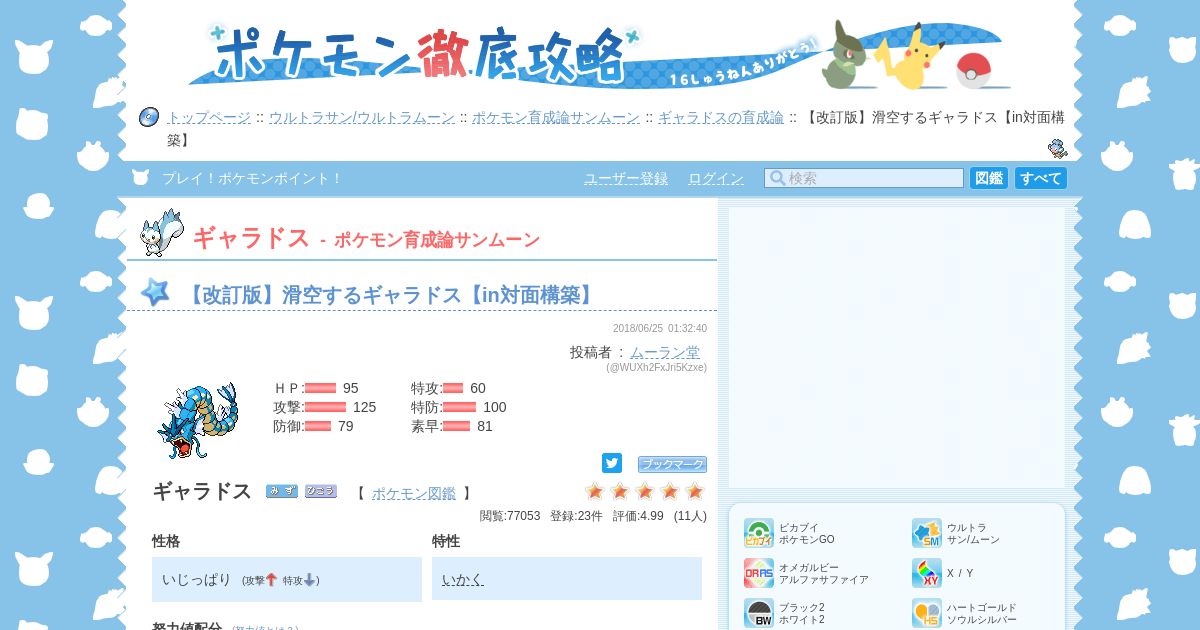This screenshot has height=630, width=1200.
Task: Open ピカブイ ポケモンGO game link
Action: pos(807,533)
